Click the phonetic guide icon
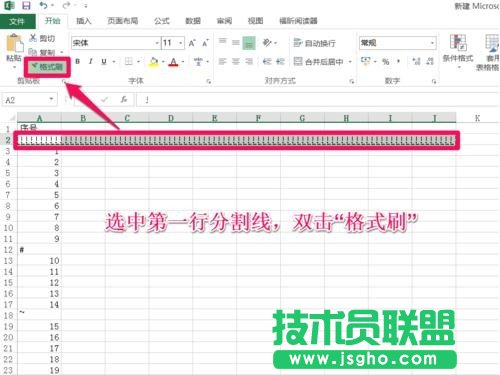Image resolution: width=500 pixels, height=375 pixels. [198, 61]
